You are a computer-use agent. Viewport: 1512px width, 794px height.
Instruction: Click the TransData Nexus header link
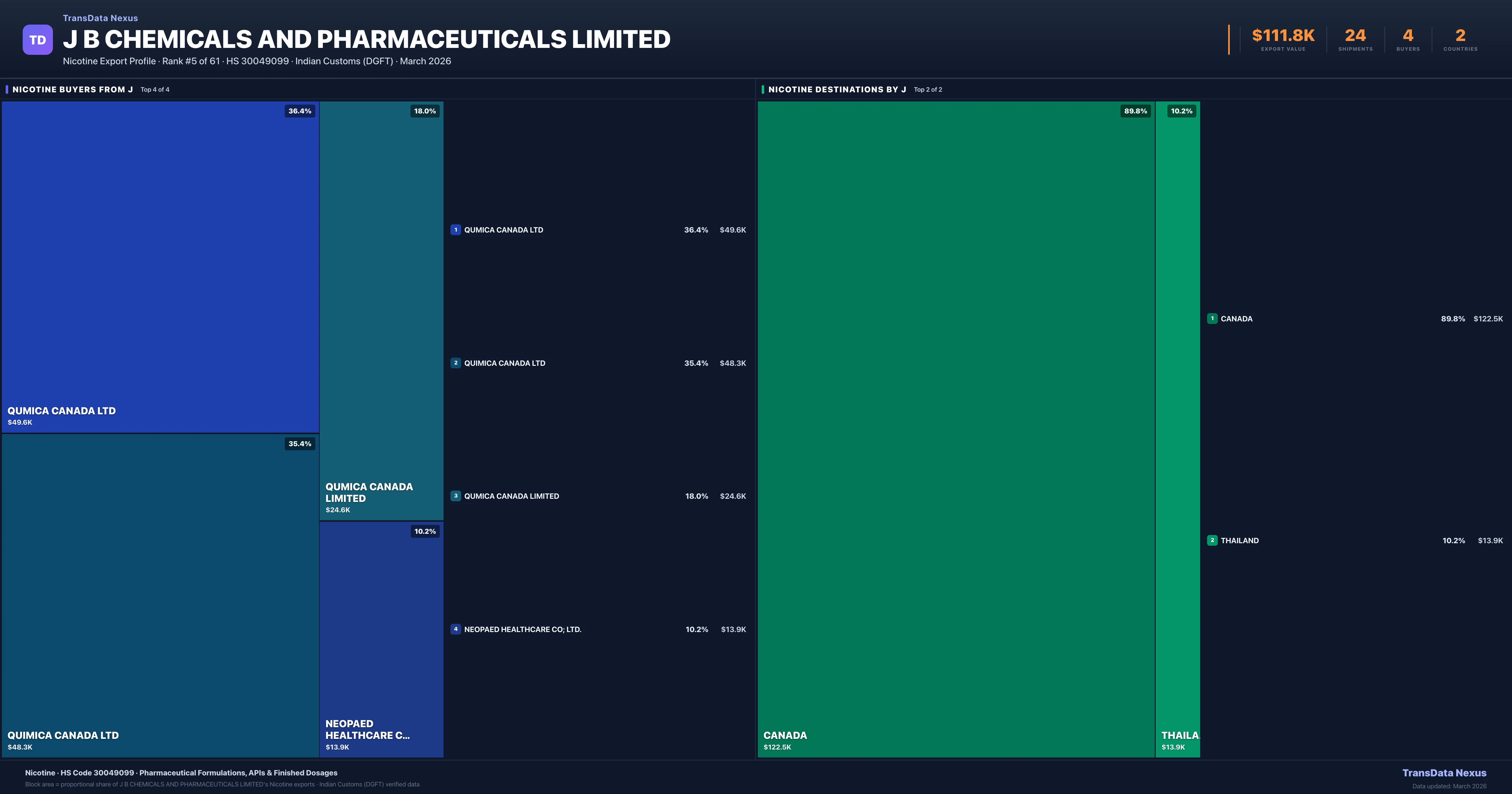[x=100, y=18]
